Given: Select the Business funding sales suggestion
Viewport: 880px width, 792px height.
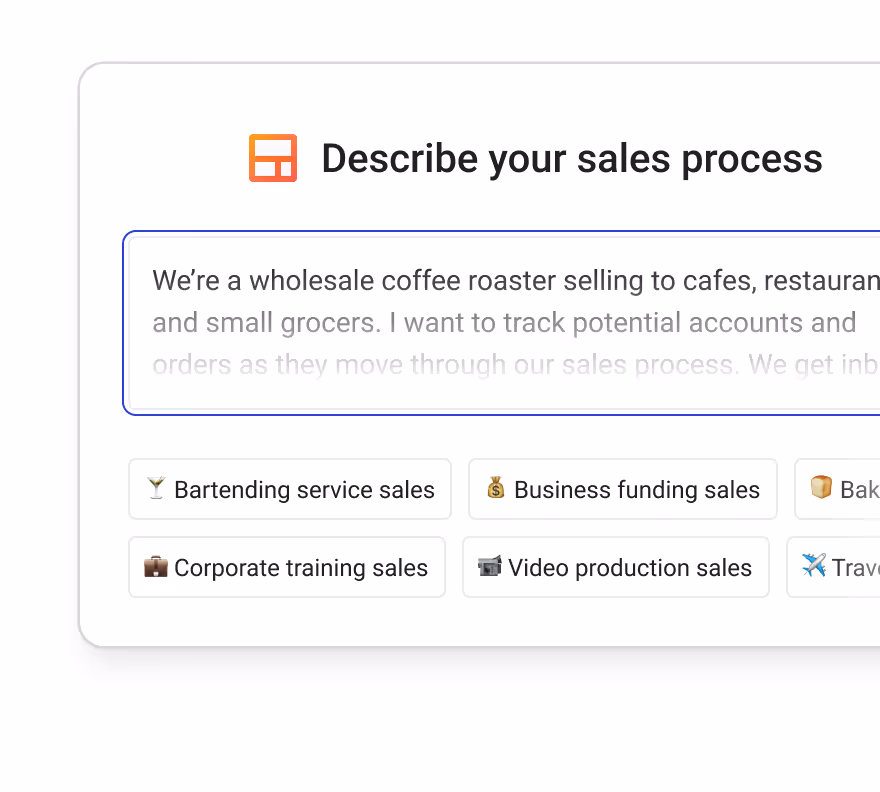Looking at the screenshot, I should (x=622, y=489).
